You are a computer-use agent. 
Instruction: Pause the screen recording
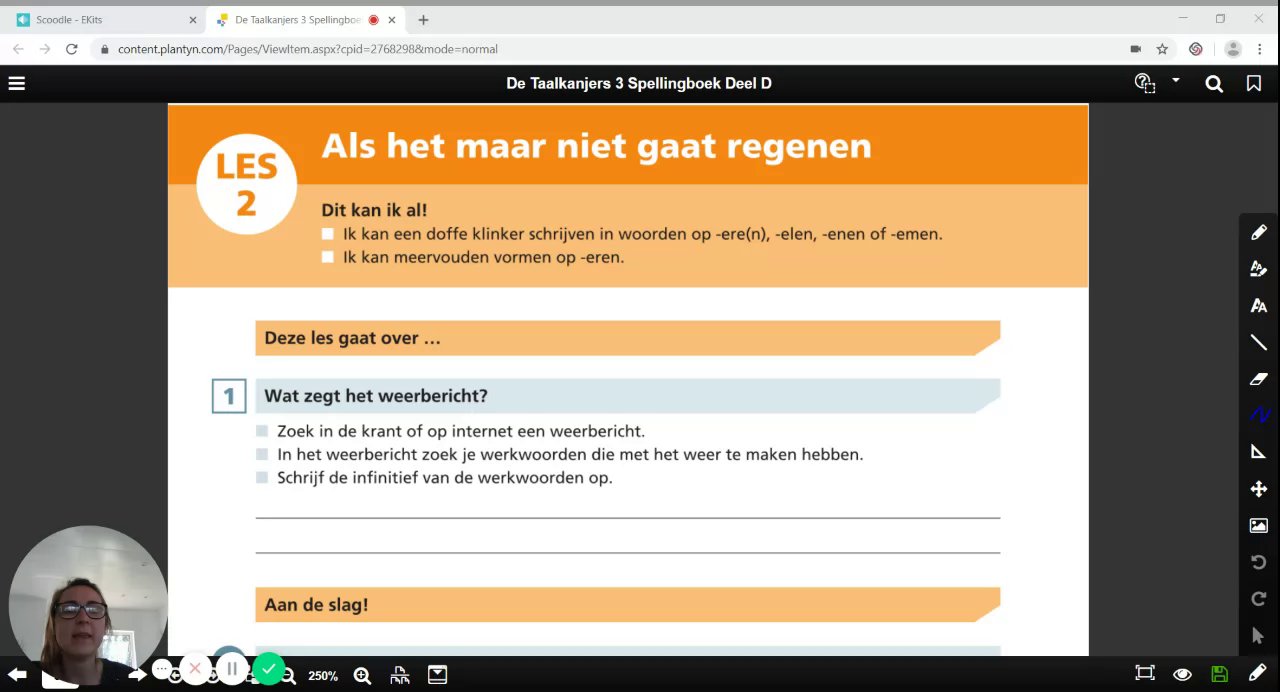[x=231, y=668]
